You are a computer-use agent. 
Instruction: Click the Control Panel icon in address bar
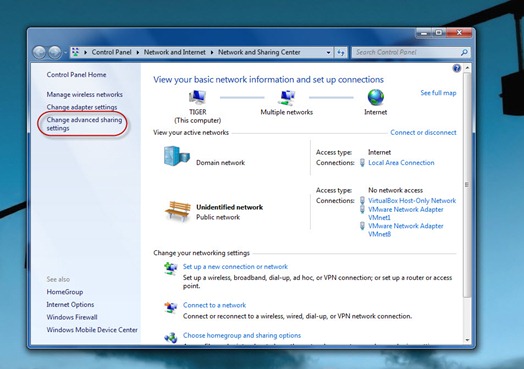76,52
